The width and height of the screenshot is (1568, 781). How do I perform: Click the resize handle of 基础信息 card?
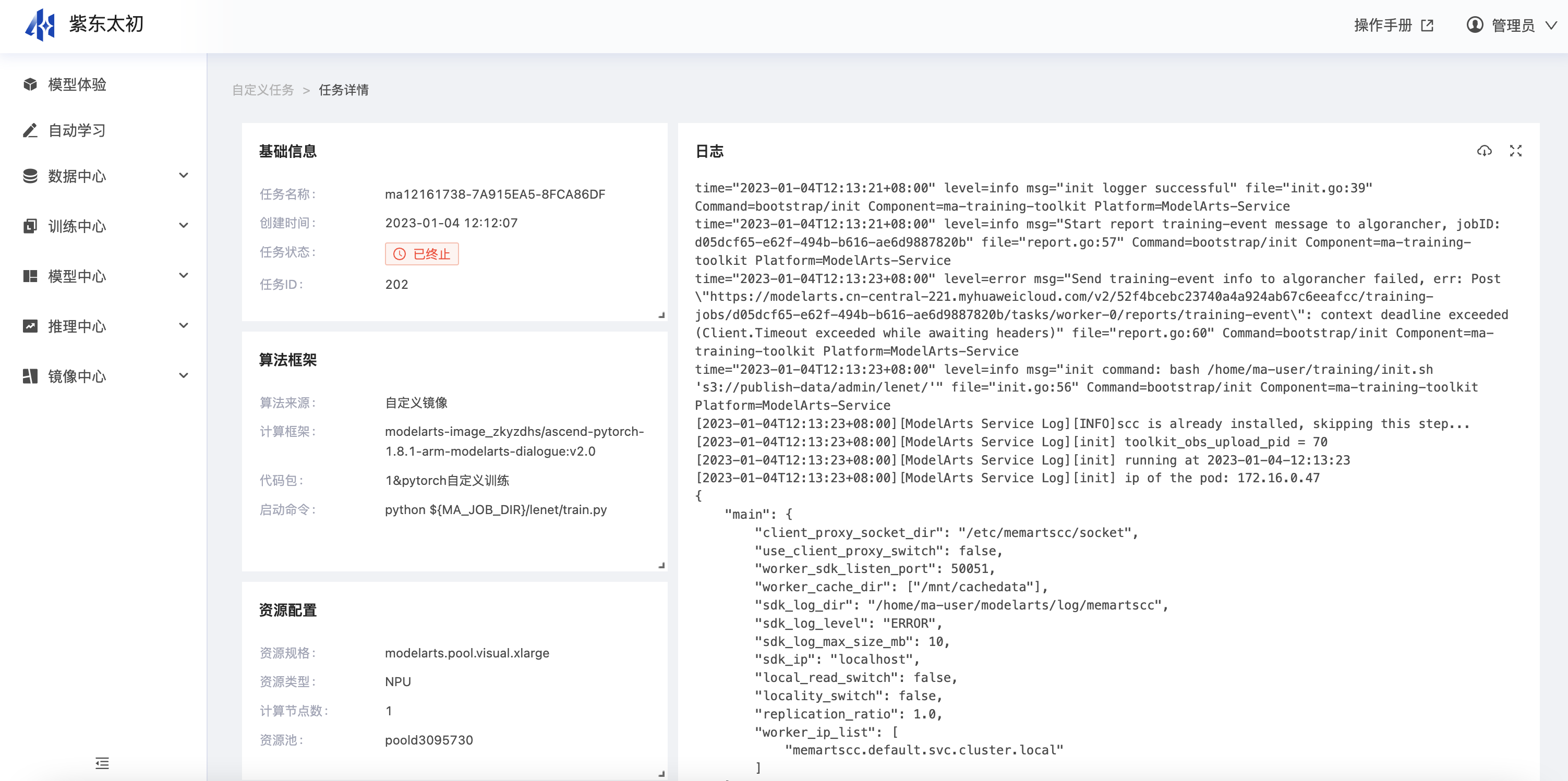click(x=661, y=315)
